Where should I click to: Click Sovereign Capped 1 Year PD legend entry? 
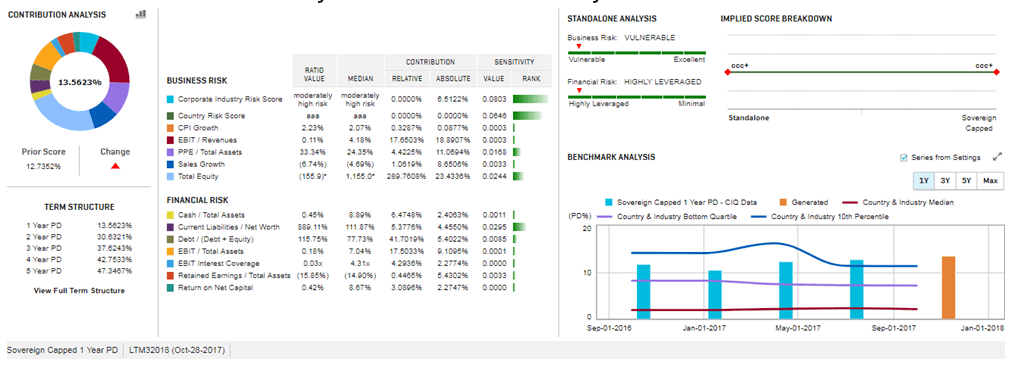pyautogui.click(x=680, y=203)
